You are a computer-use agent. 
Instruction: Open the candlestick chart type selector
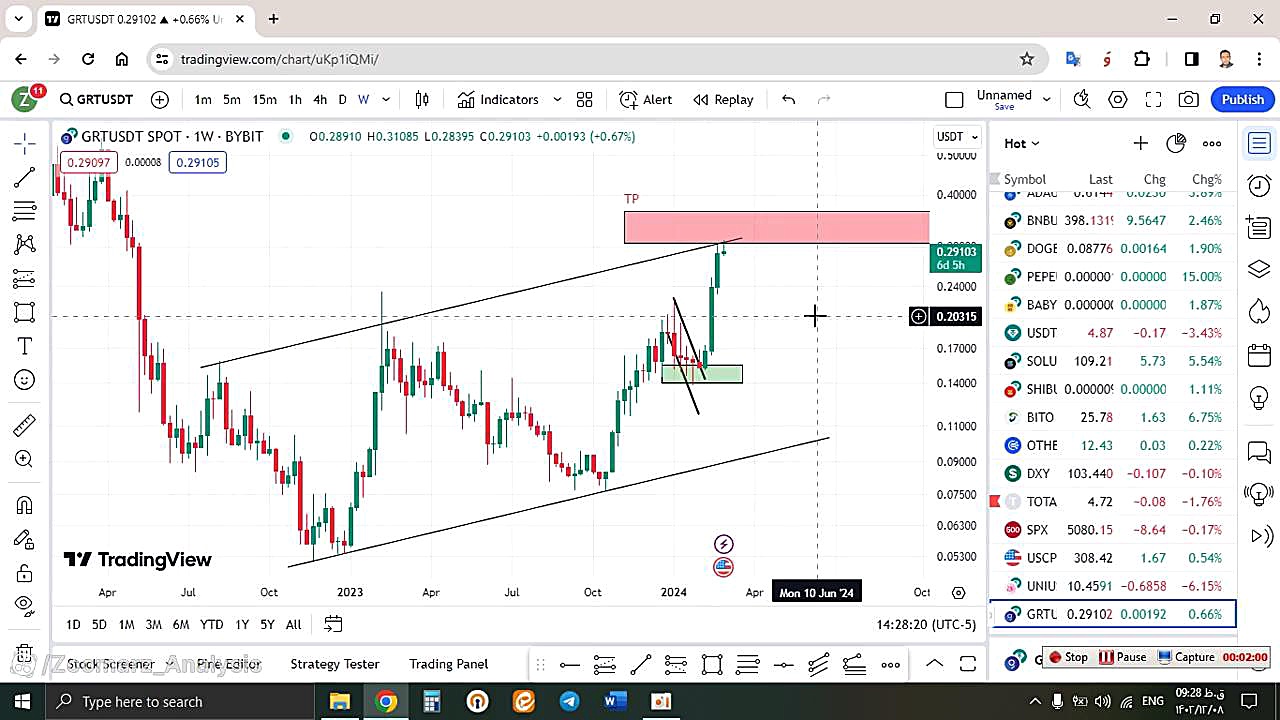coord(422,99)
